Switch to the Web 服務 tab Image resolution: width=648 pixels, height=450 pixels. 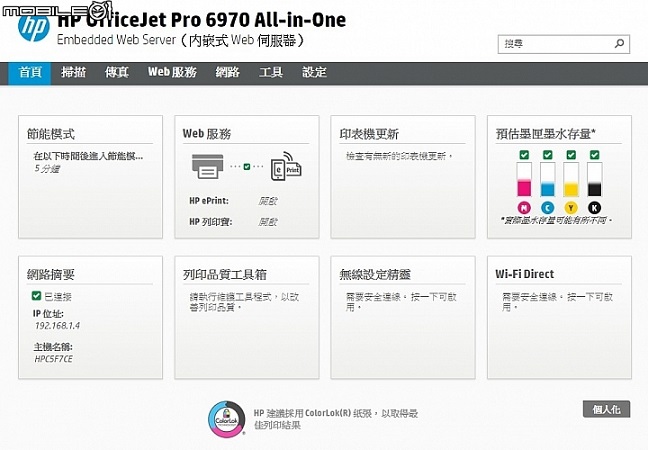(172, 72)
